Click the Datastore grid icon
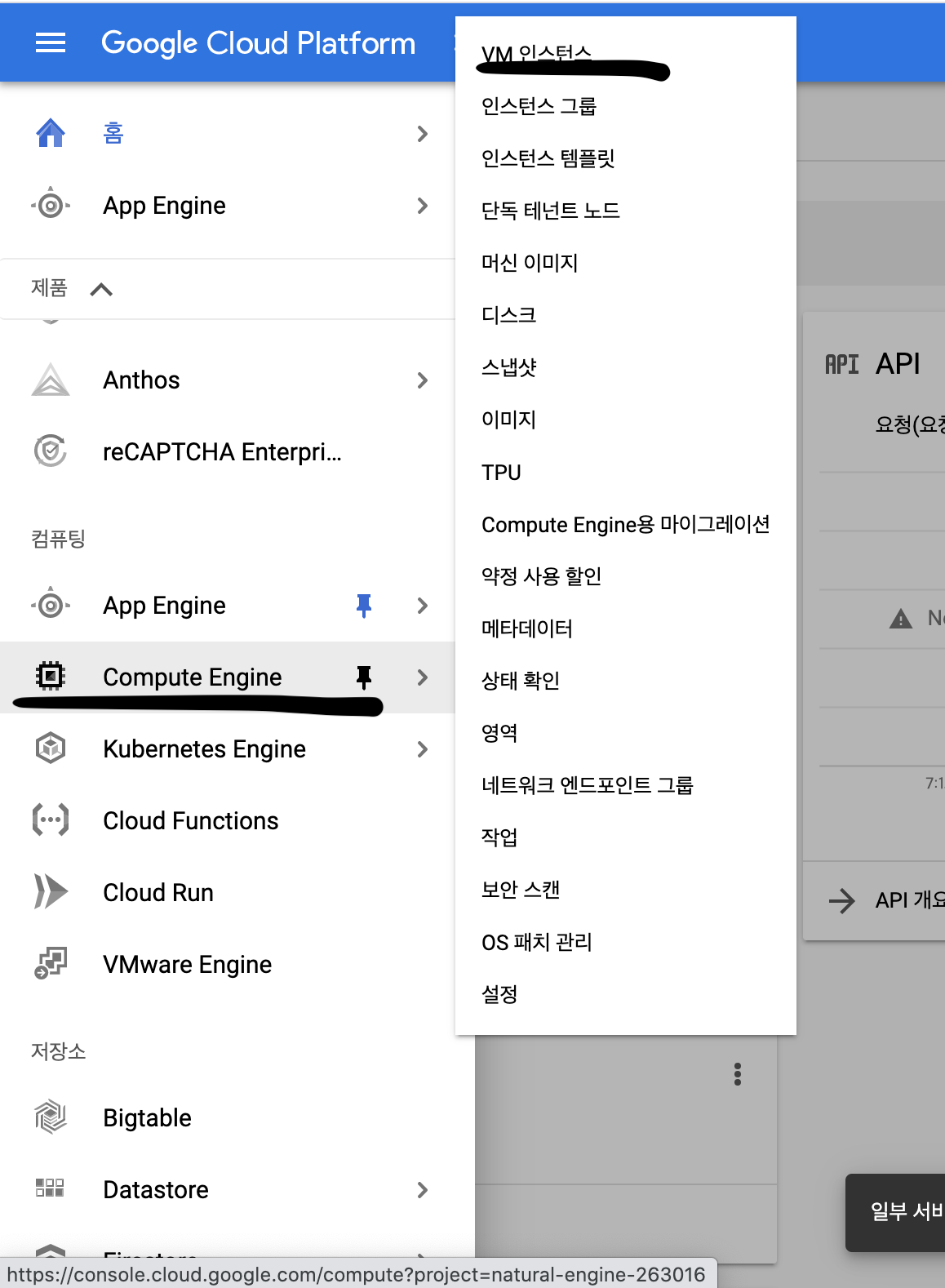945x1288 pixels. pos(50,1188)
